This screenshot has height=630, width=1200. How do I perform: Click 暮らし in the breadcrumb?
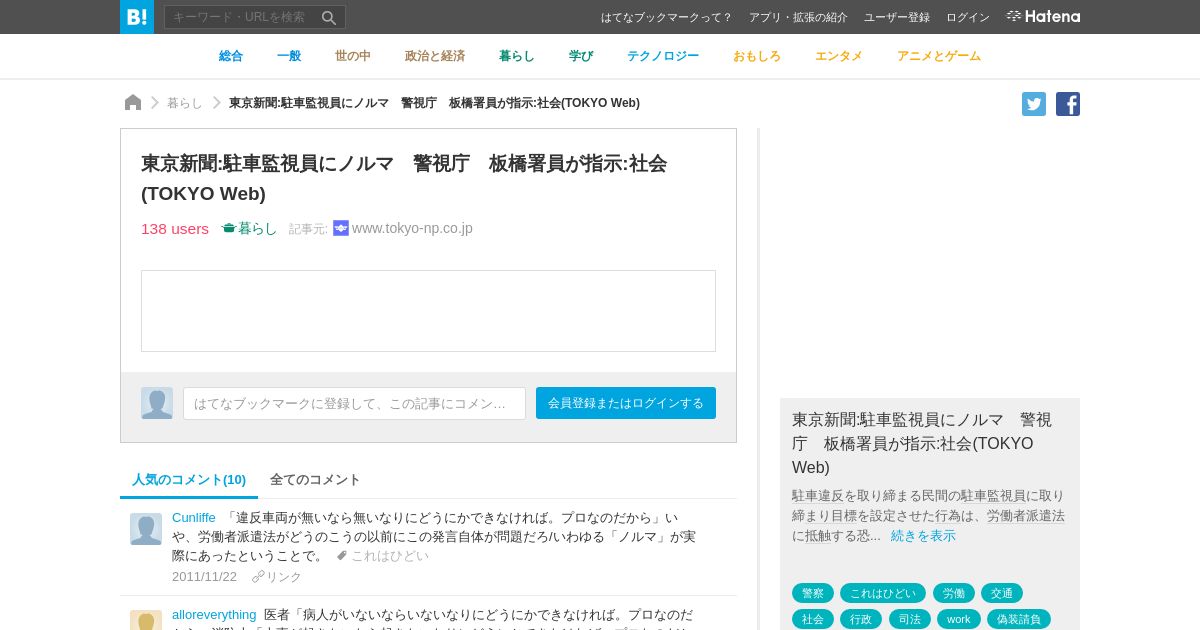(184, 103)
